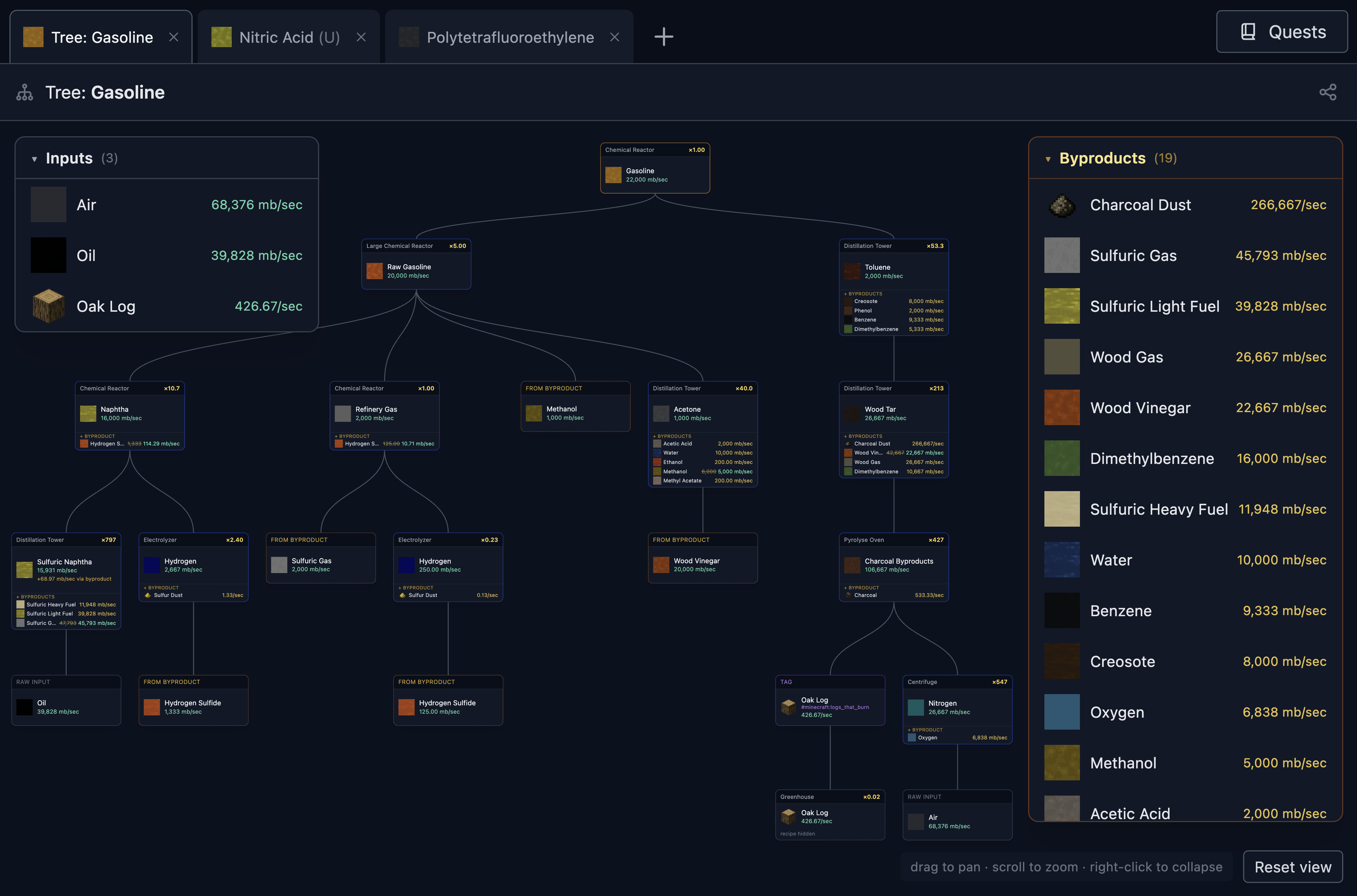The height and width of the screenshot is (896, 1357).
Task: Click the Oxygen byproduct row in Nitrogen node
Action: pos(957,738)
